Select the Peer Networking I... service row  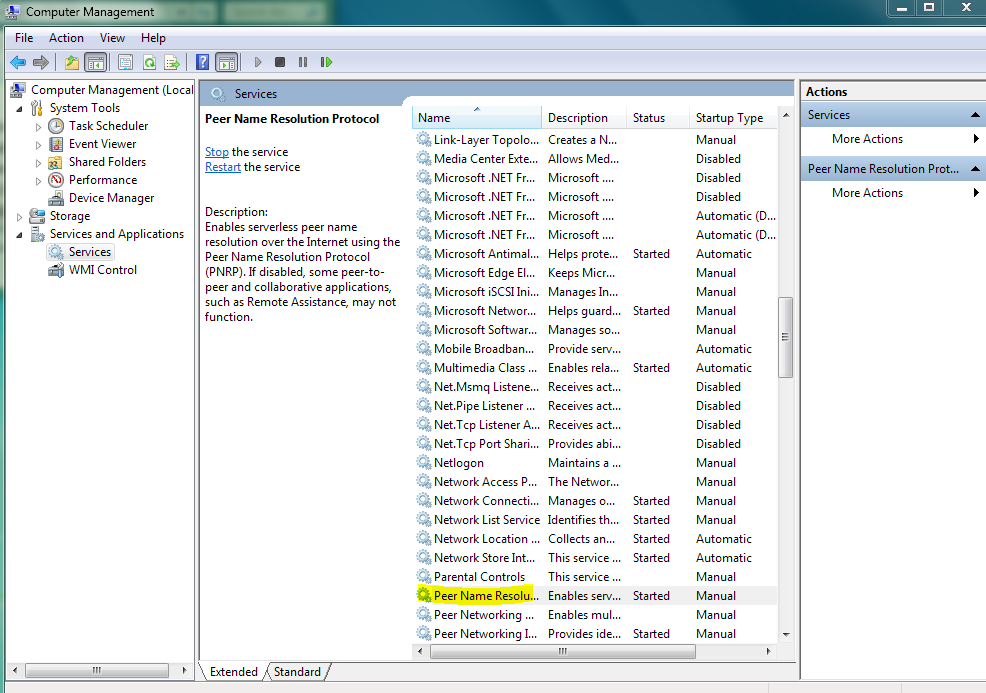(x=595, y=633)
